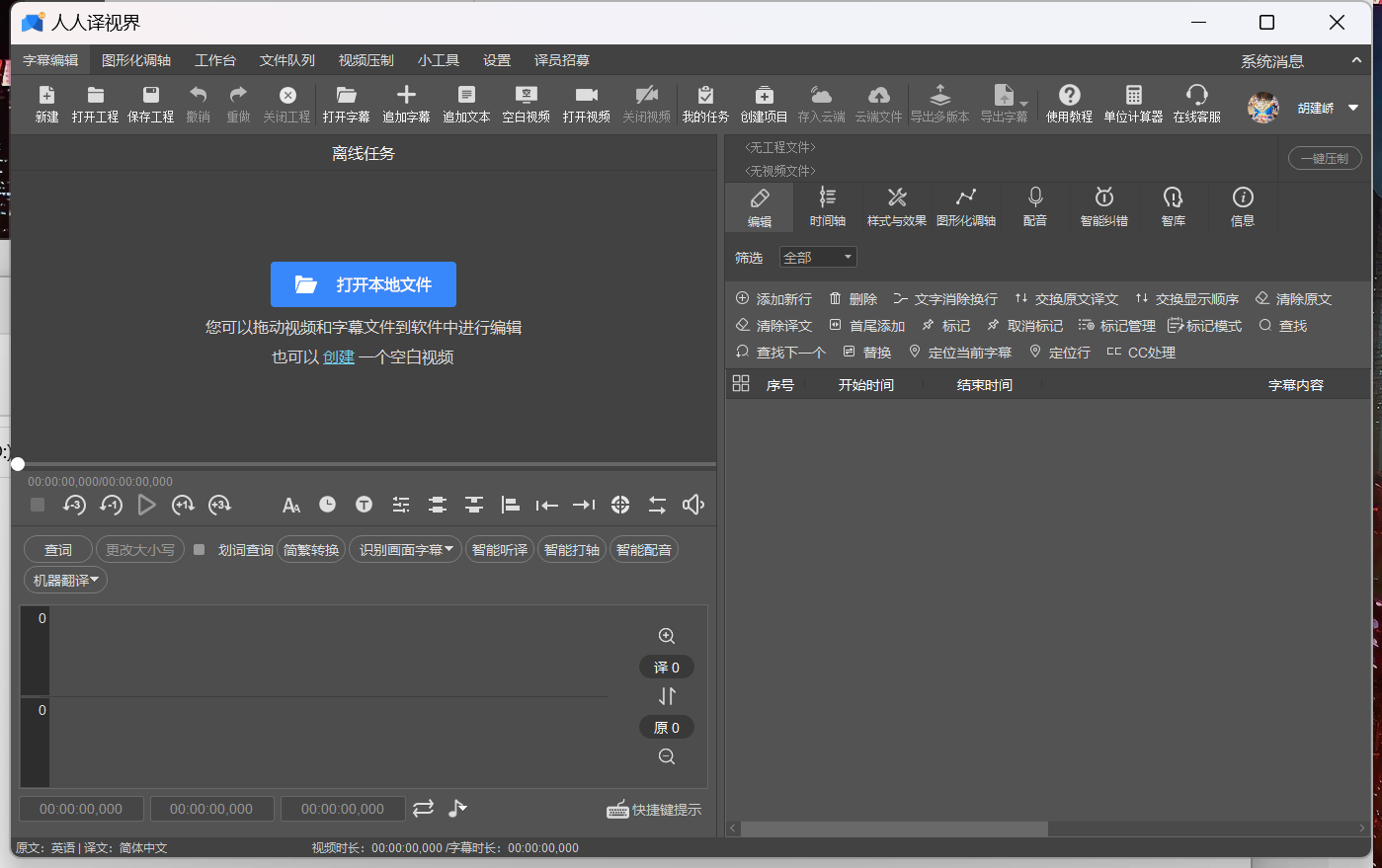Image resolution: width=1382 pixels, height=868 pixels.
Task: Open 我的任务 (my tasks) from the toolbar
Action: (x=704, y=104)
